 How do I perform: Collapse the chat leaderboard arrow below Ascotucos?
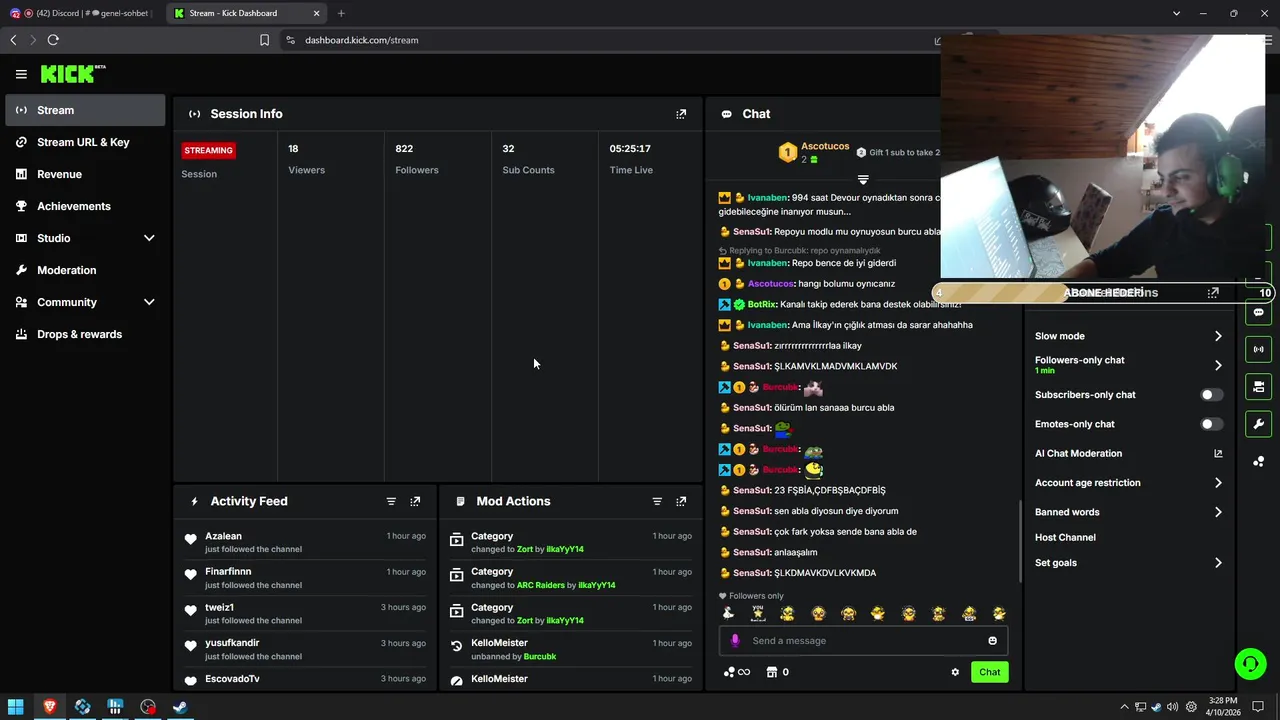coord(863,180)
